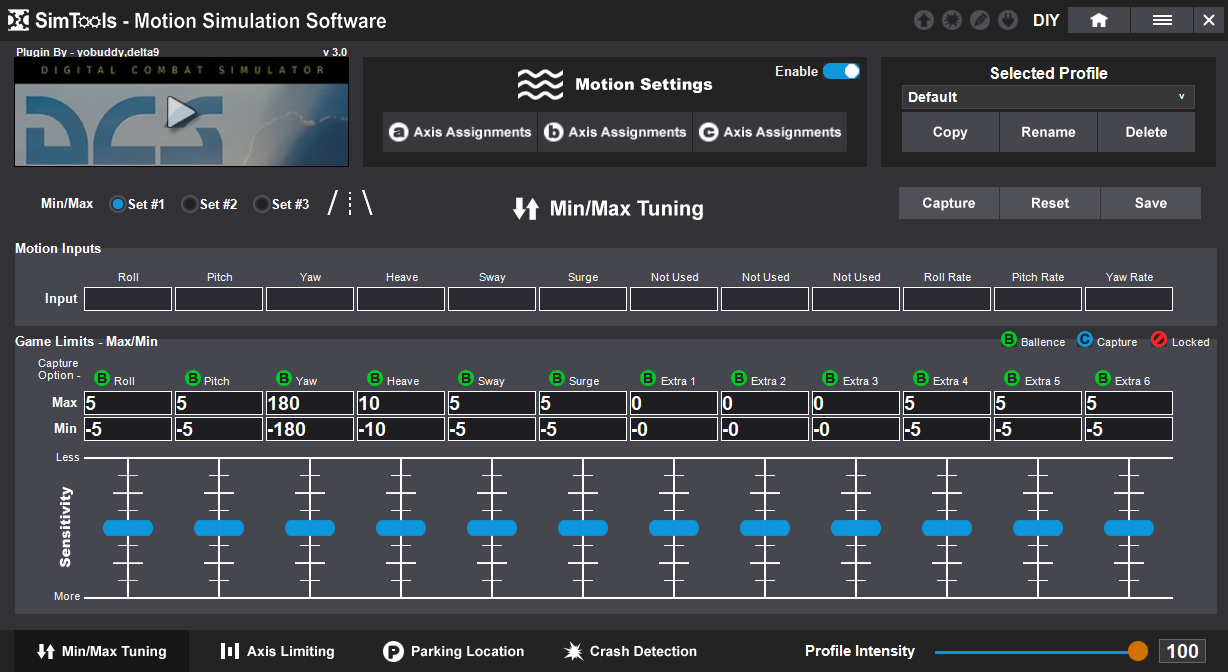1228x672 pixels.
Task: Open the Parking Location tab
Action: [x=454, y=651]
